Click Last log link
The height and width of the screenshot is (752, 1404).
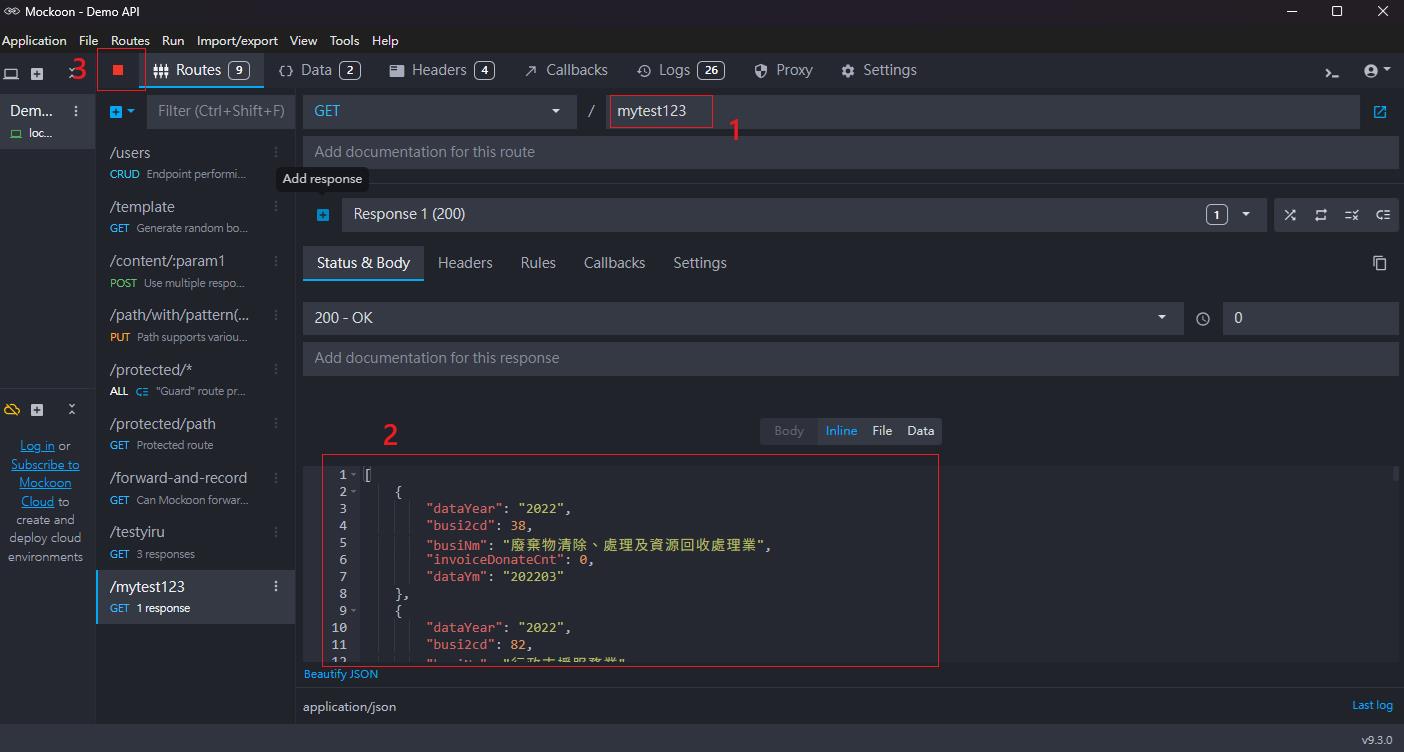[1372, 705]
